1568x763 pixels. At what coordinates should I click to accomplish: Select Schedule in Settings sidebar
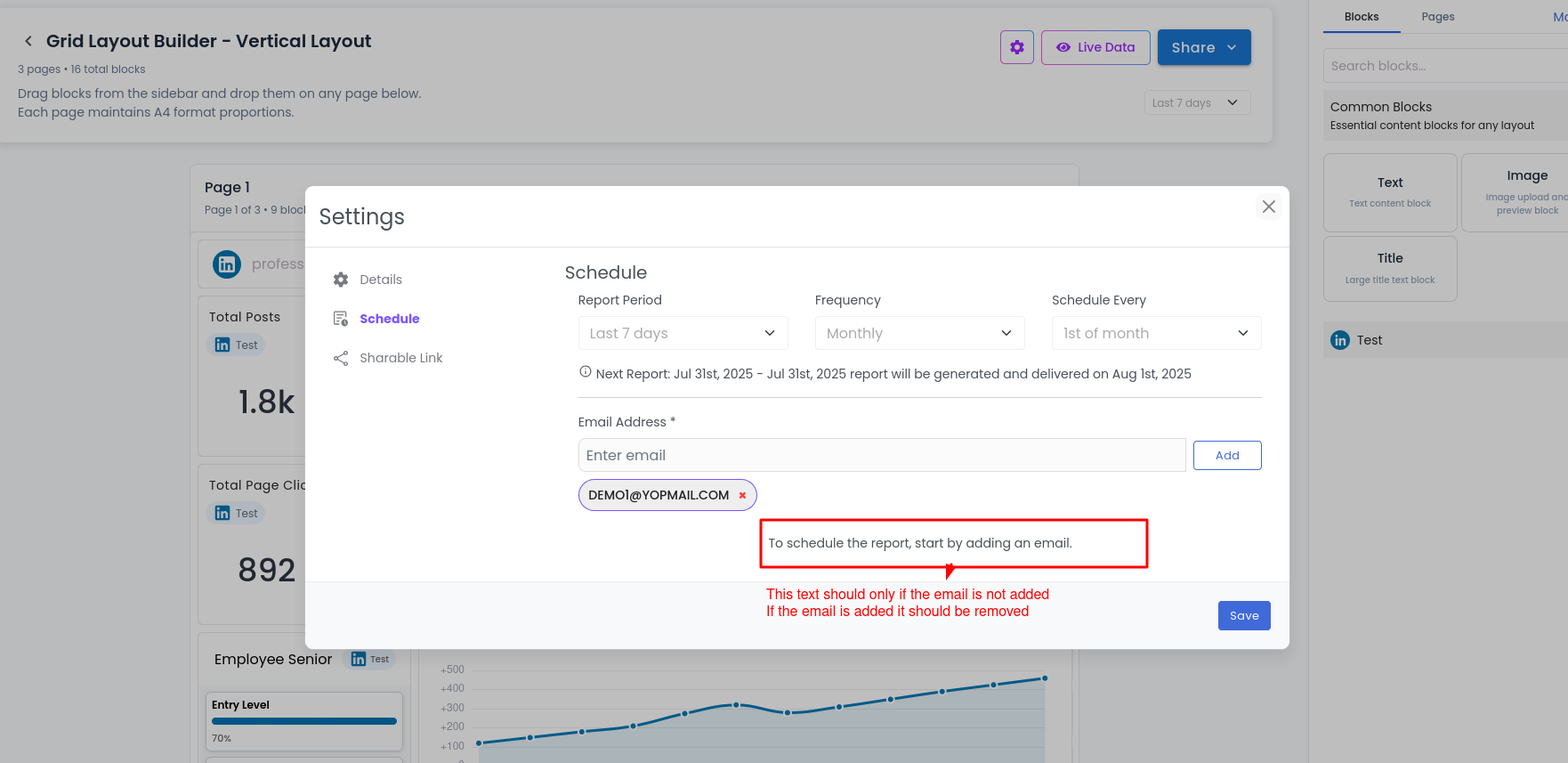tap(390, 319)
